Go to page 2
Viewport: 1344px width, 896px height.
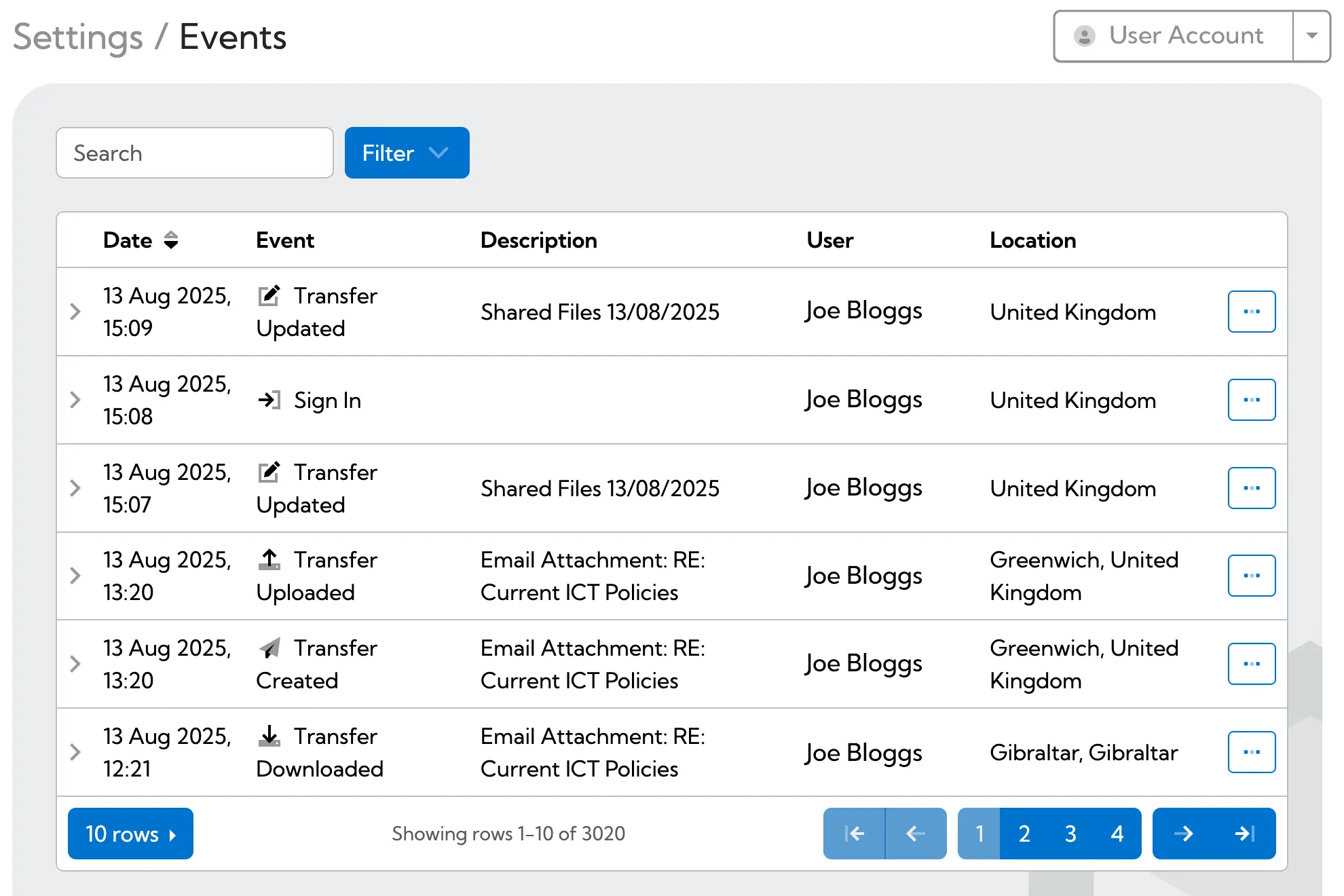1024,834
